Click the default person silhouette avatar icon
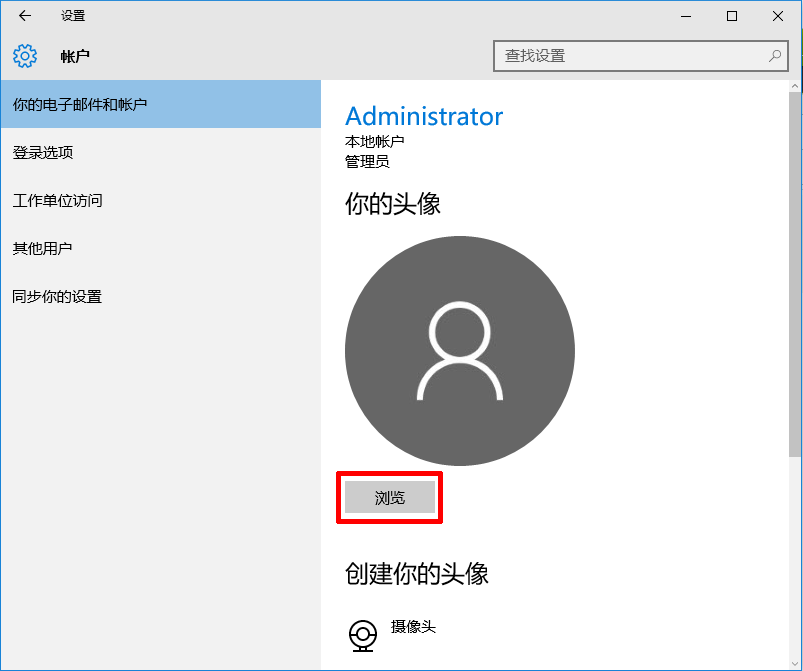 coord(459,350)
